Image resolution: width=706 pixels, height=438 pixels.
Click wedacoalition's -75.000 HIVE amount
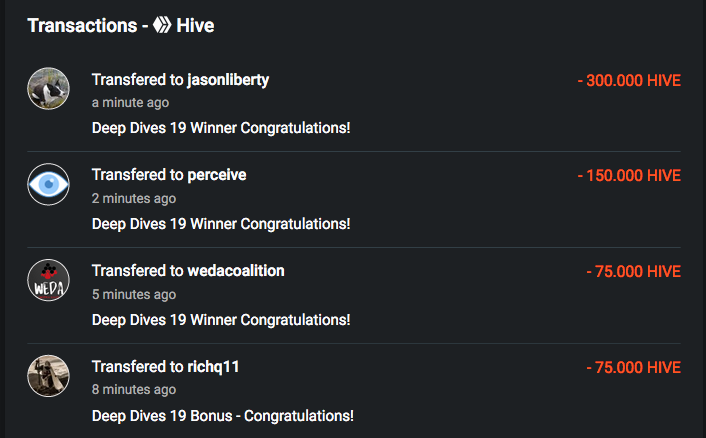tap(634, 271)
